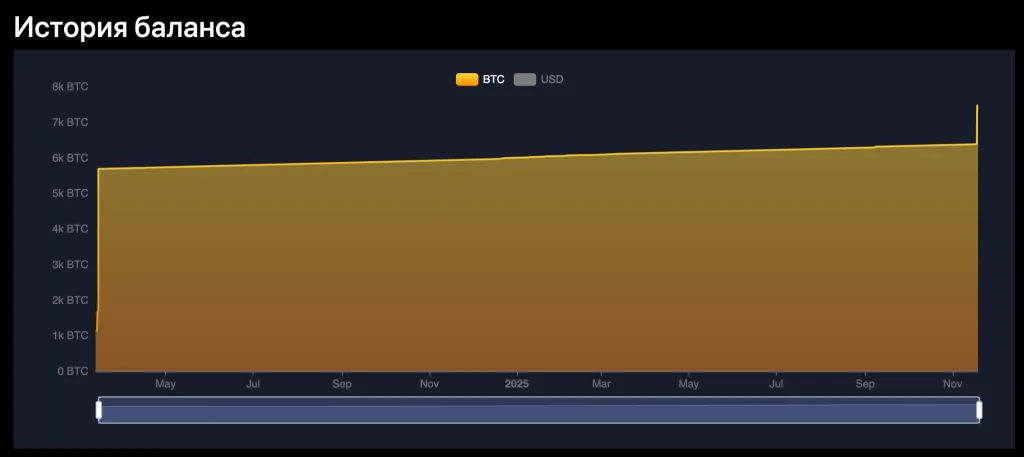The height and width of the screenshot is (457, 1024).
Task: Select the 6k BTC axis label
Action: [x=70, y=158]
